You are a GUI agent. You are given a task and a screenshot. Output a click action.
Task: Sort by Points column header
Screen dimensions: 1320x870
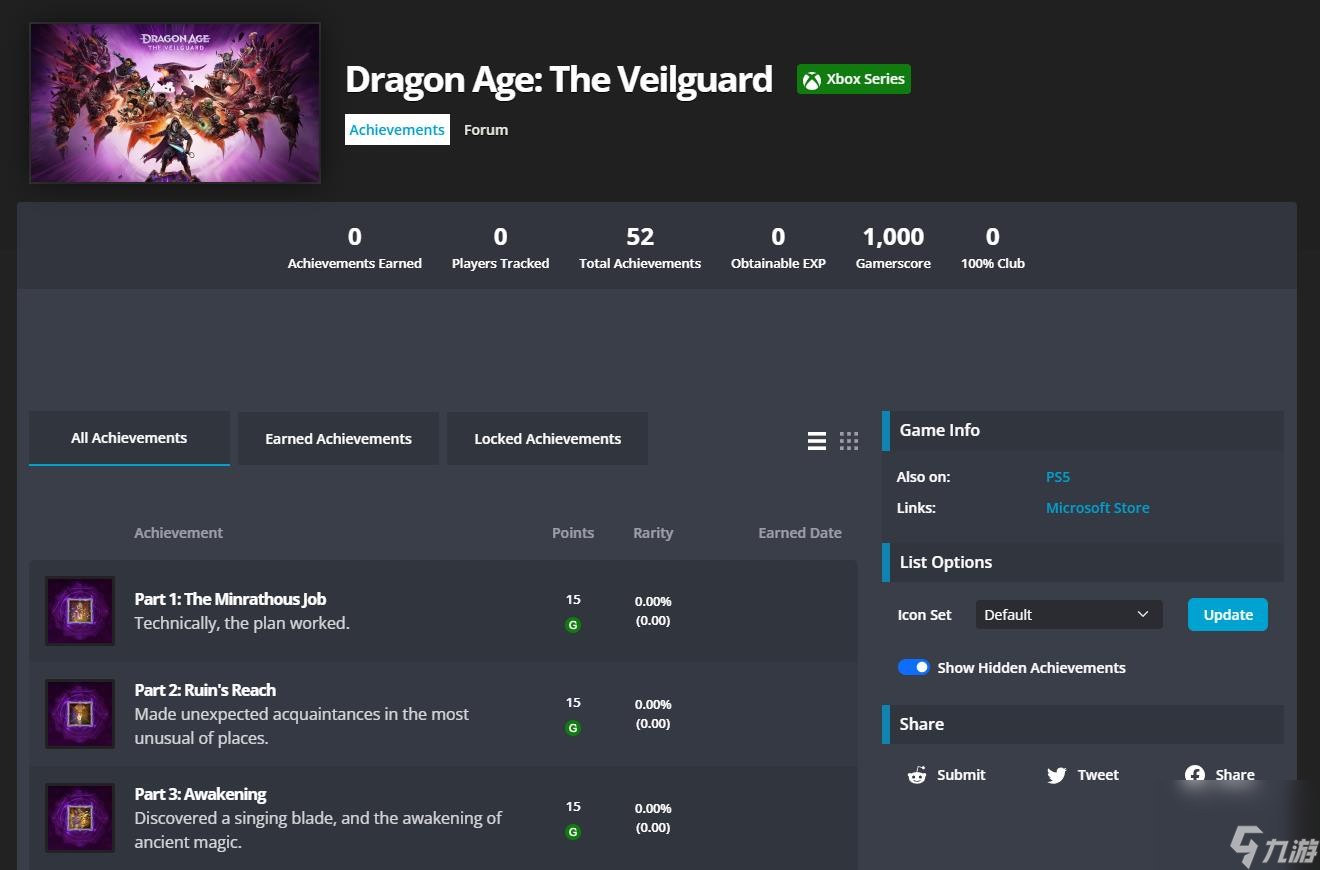(x=573, y=533)
